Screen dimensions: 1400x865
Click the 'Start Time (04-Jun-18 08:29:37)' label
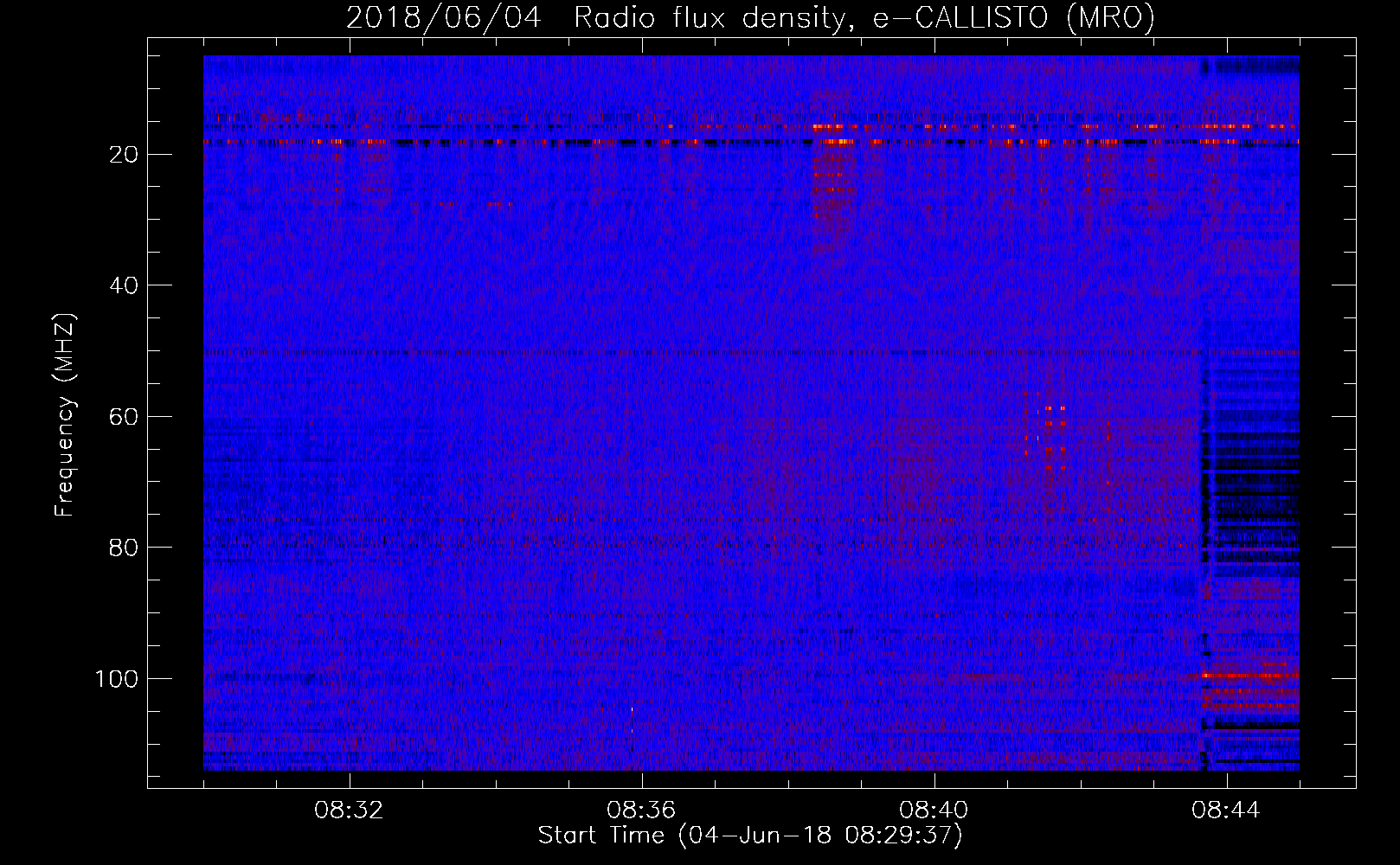(x=750, y=836)
